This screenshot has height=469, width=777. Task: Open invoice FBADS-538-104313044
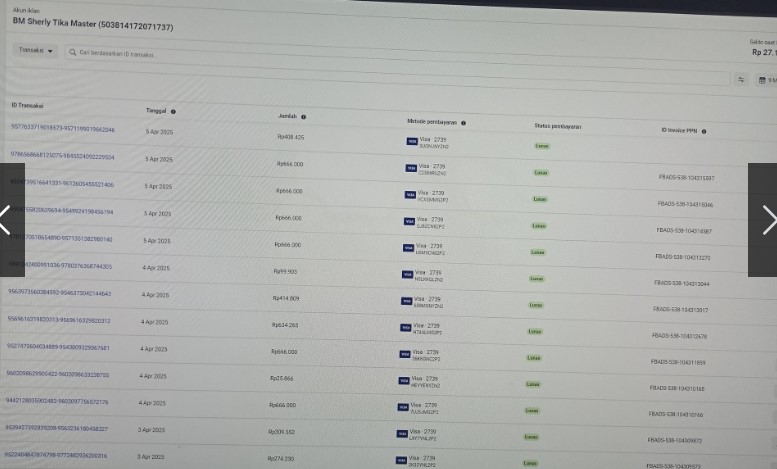pyautogui.click(x=681, y=283)
